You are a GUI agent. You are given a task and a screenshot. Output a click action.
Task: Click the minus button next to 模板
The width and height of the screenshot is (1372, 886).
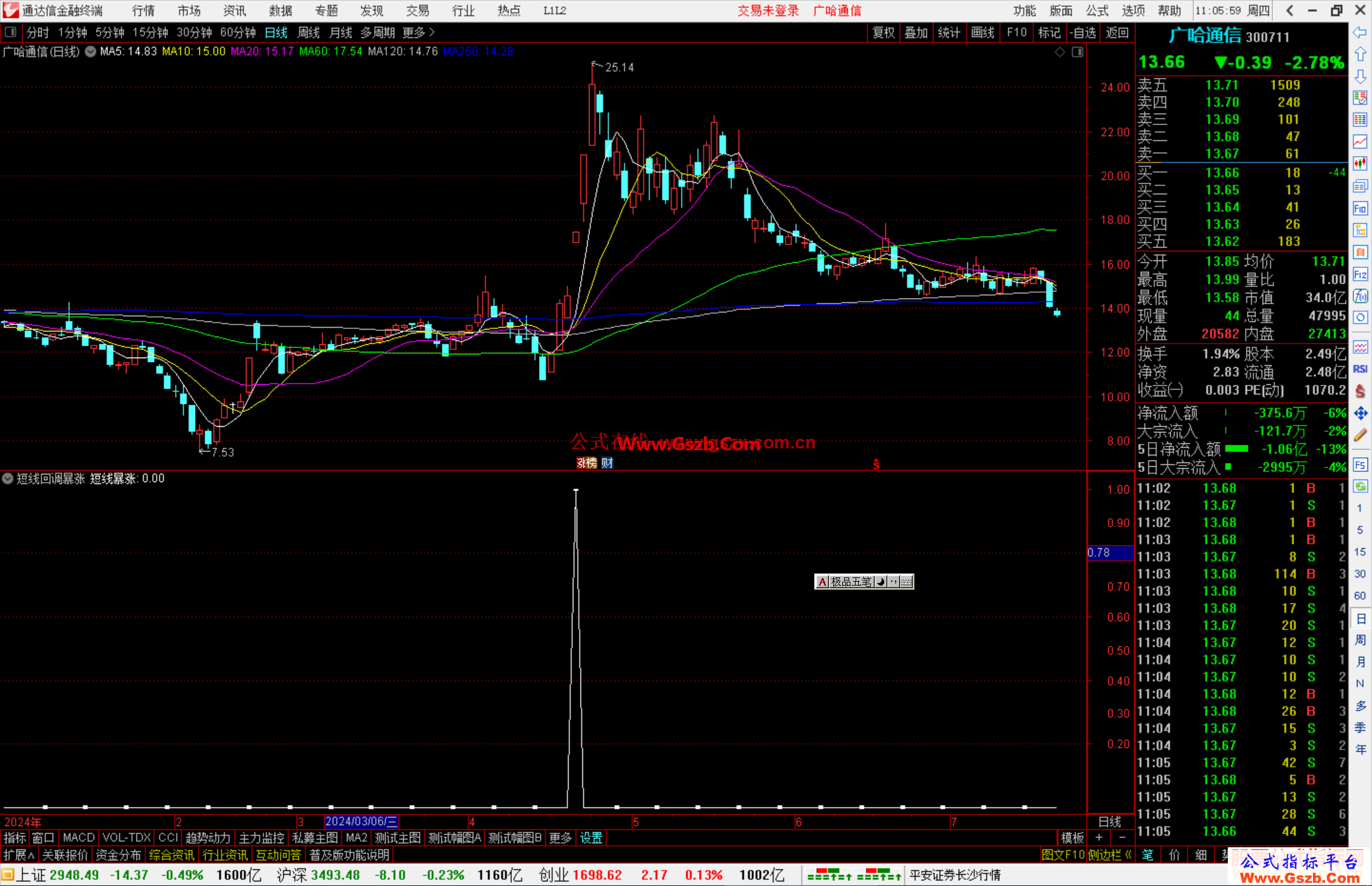tap(1122, 838)
